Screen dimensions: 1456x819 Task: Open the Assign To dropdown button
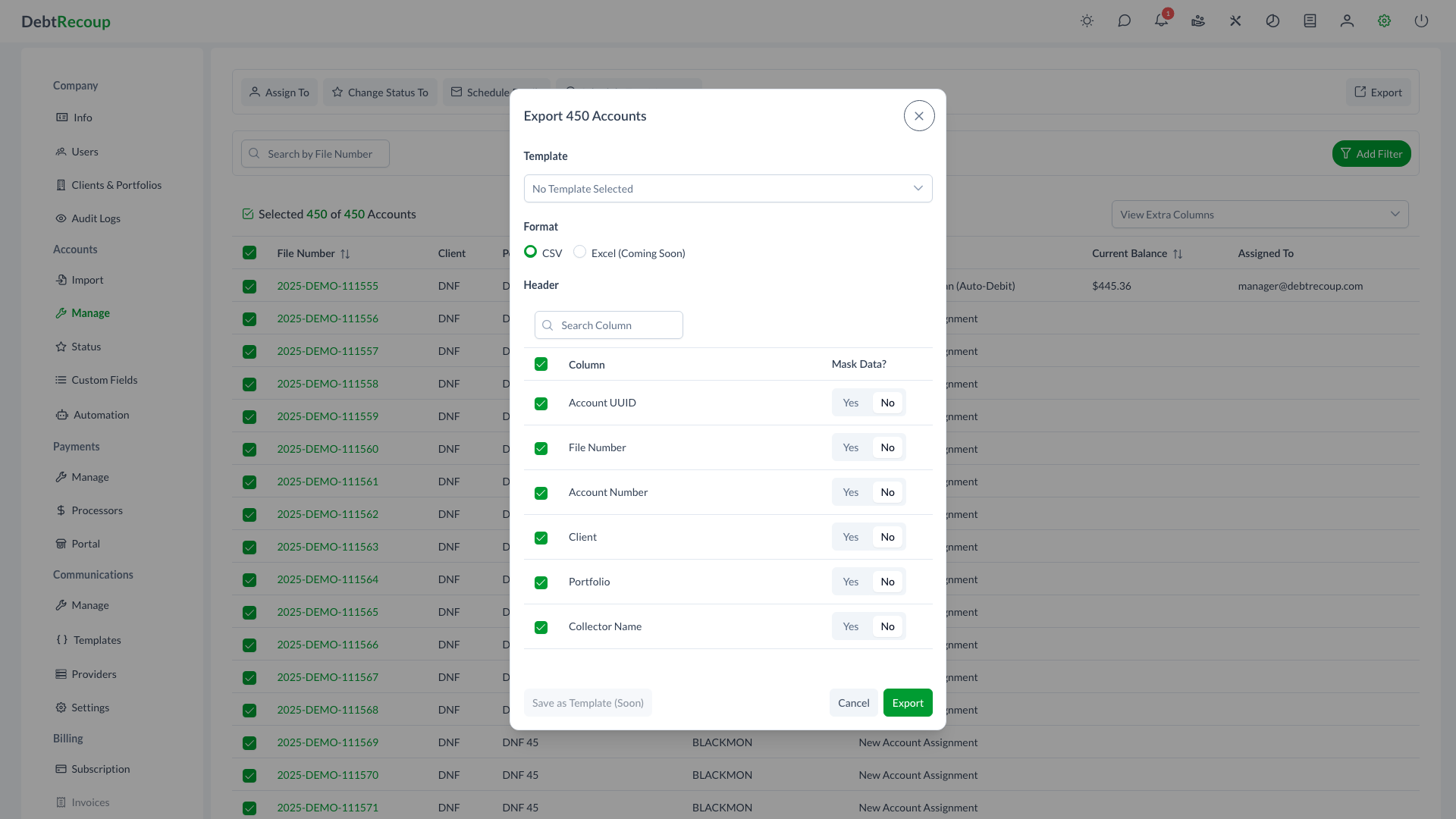[x=278, y=92]
